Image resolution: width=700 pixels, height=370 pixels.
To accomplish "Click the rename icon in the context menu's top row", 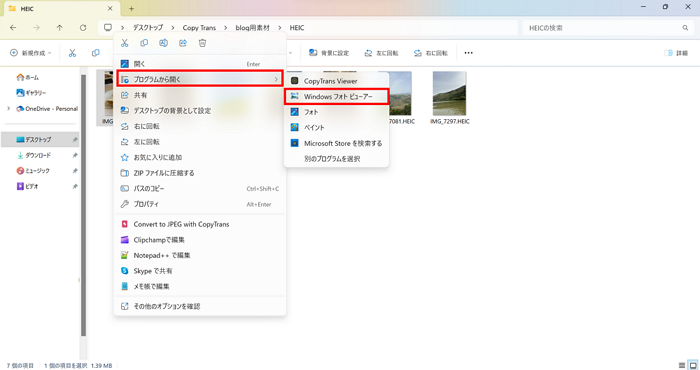I will click(163, 43).
